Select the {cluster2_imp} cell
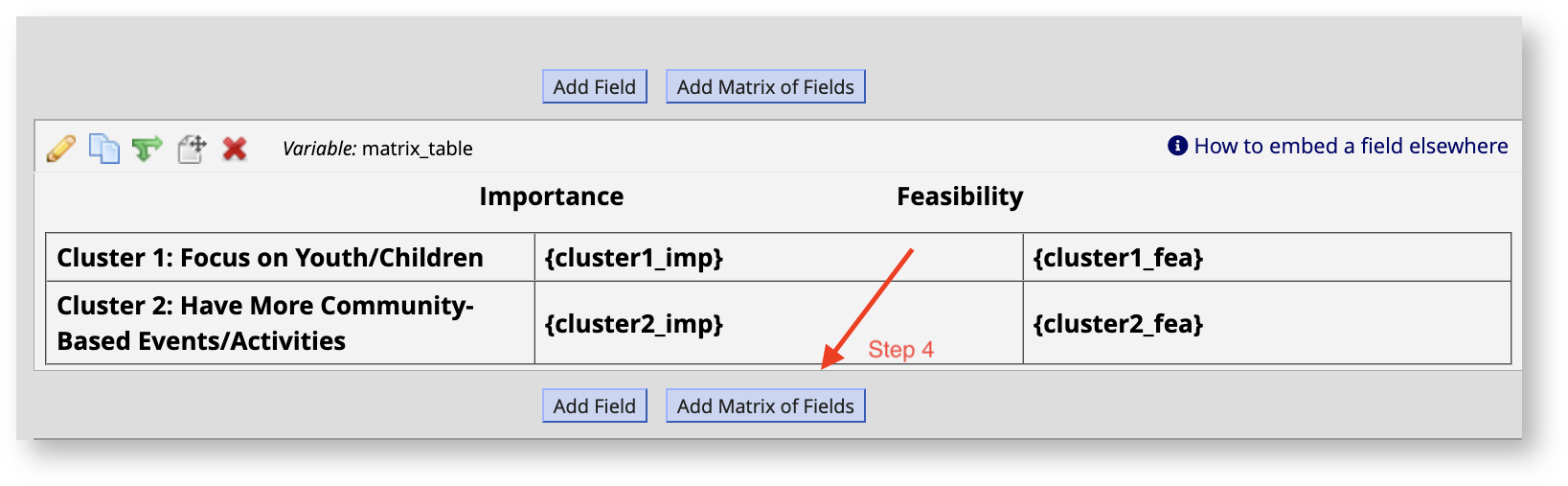This screenshot has height=486, width=1568. point(779,323)
